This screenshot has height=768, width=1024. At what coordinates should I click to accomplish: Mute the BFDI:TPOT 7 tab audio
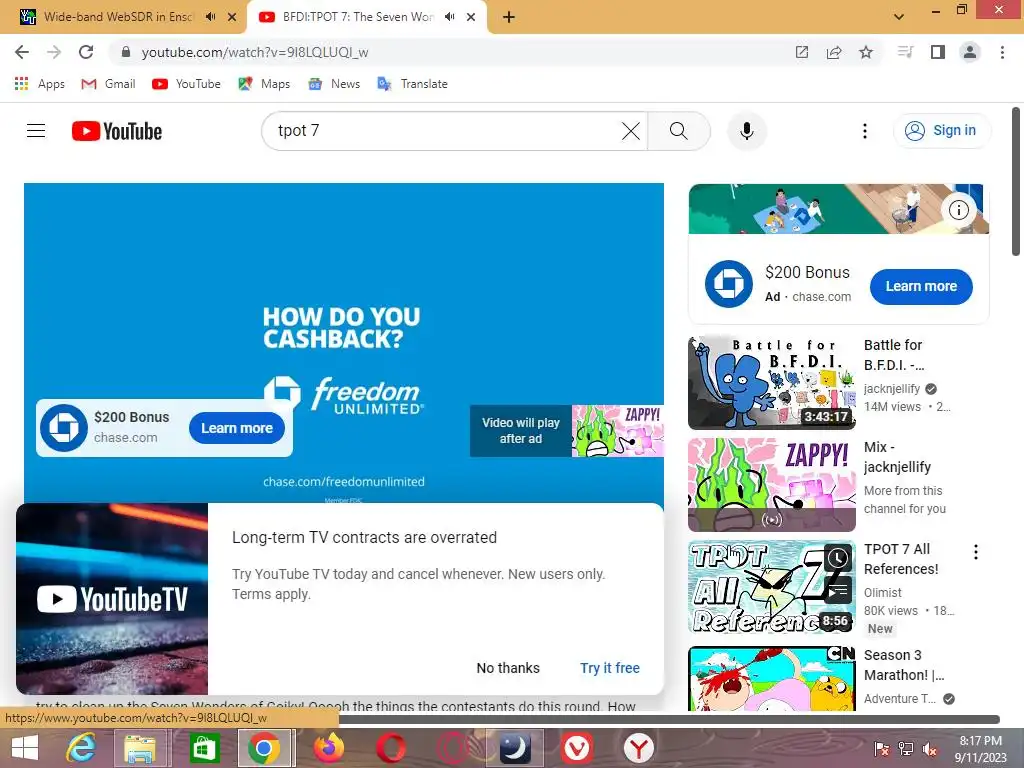[x=449, y=17]
